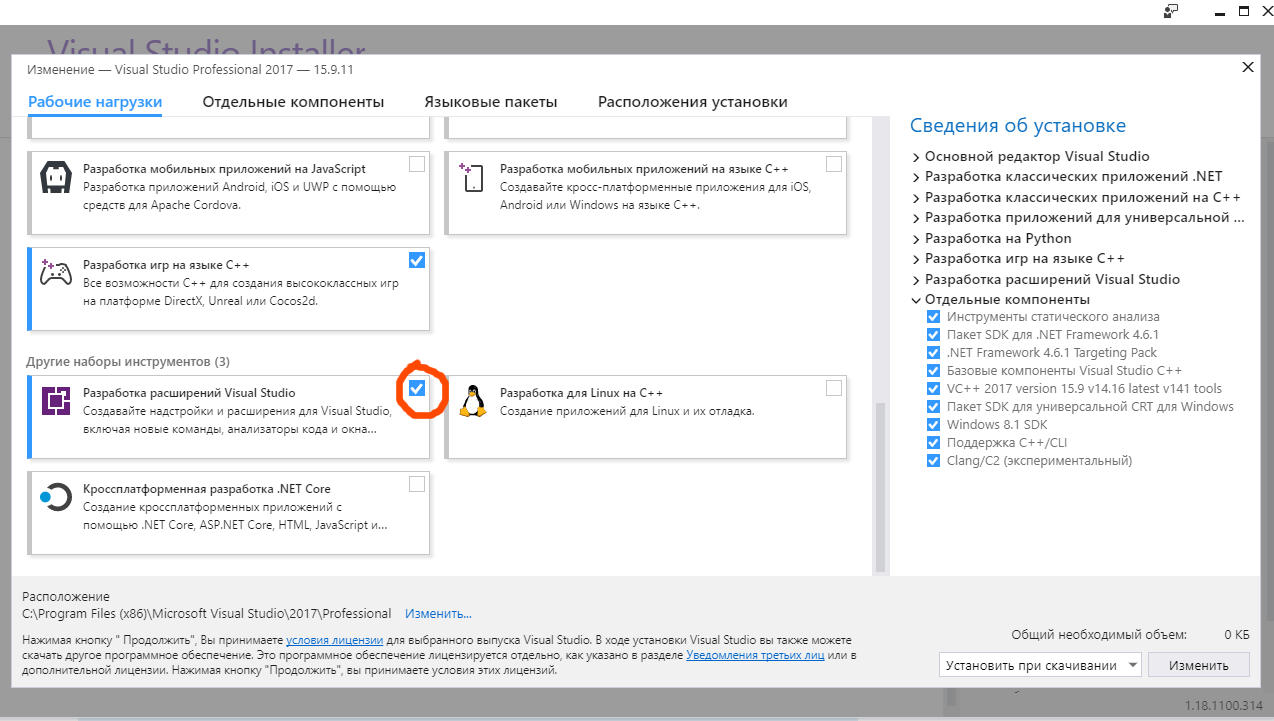Viewport: 1274px width, 721px height.
Task: Expand 'Разработка расширений Visual Studio' in details pane
Action: click(916, 279)
